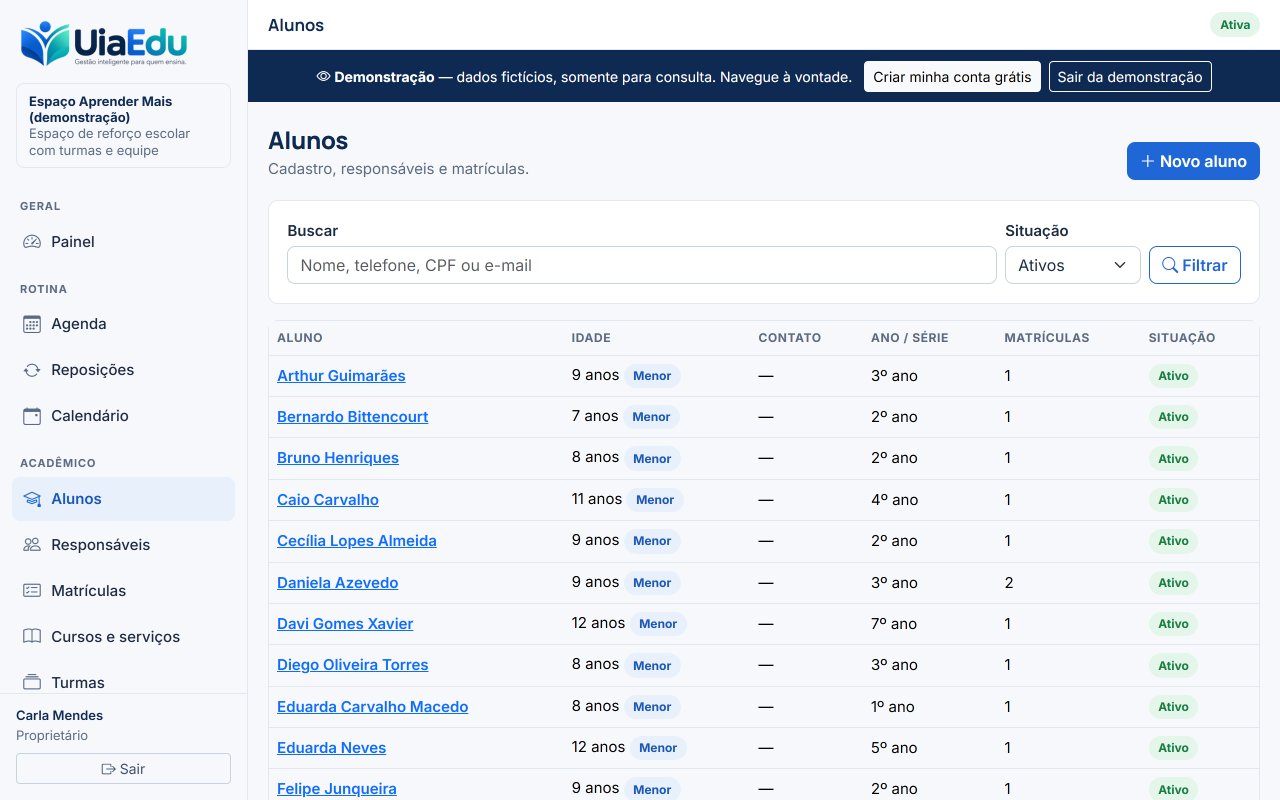Click the Novo aluno button
This screenshot has height=800, width=1280.
click(x=1193, y=161)
